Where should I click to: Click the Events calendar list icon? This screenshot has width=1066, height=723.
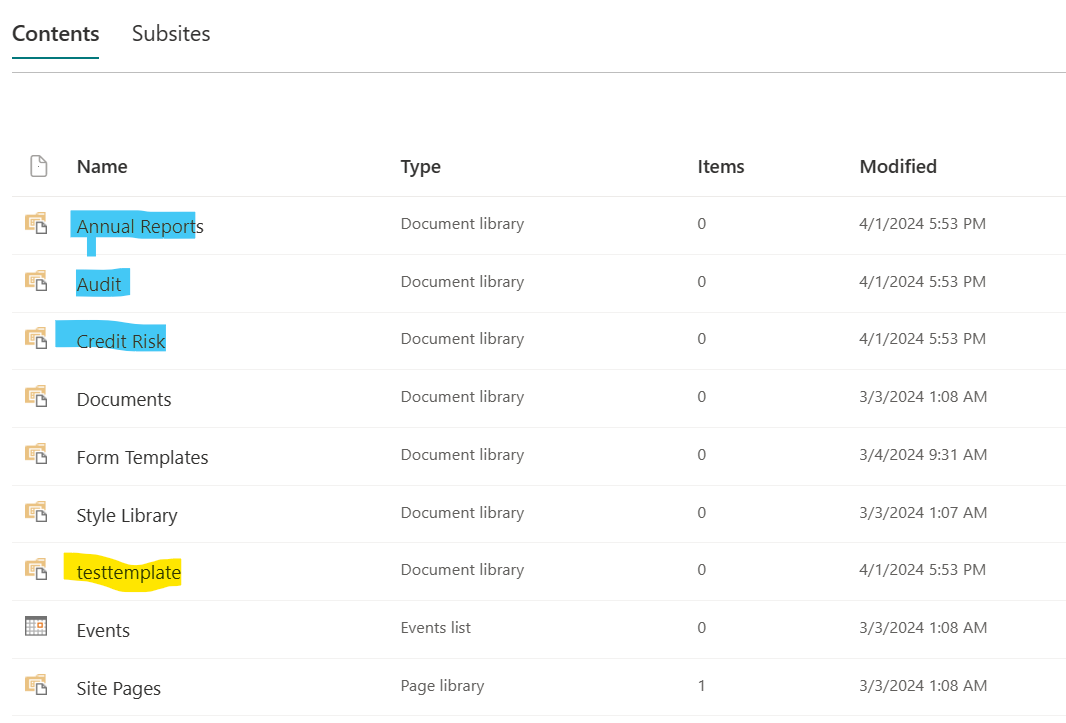point(36,626)
